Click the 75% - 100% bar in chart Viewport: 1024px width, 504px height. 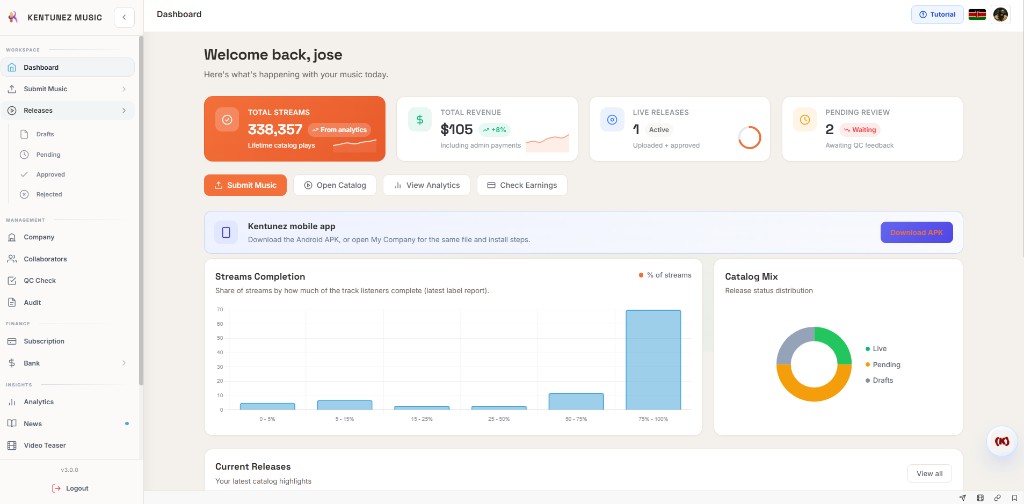tap(653, 360)
